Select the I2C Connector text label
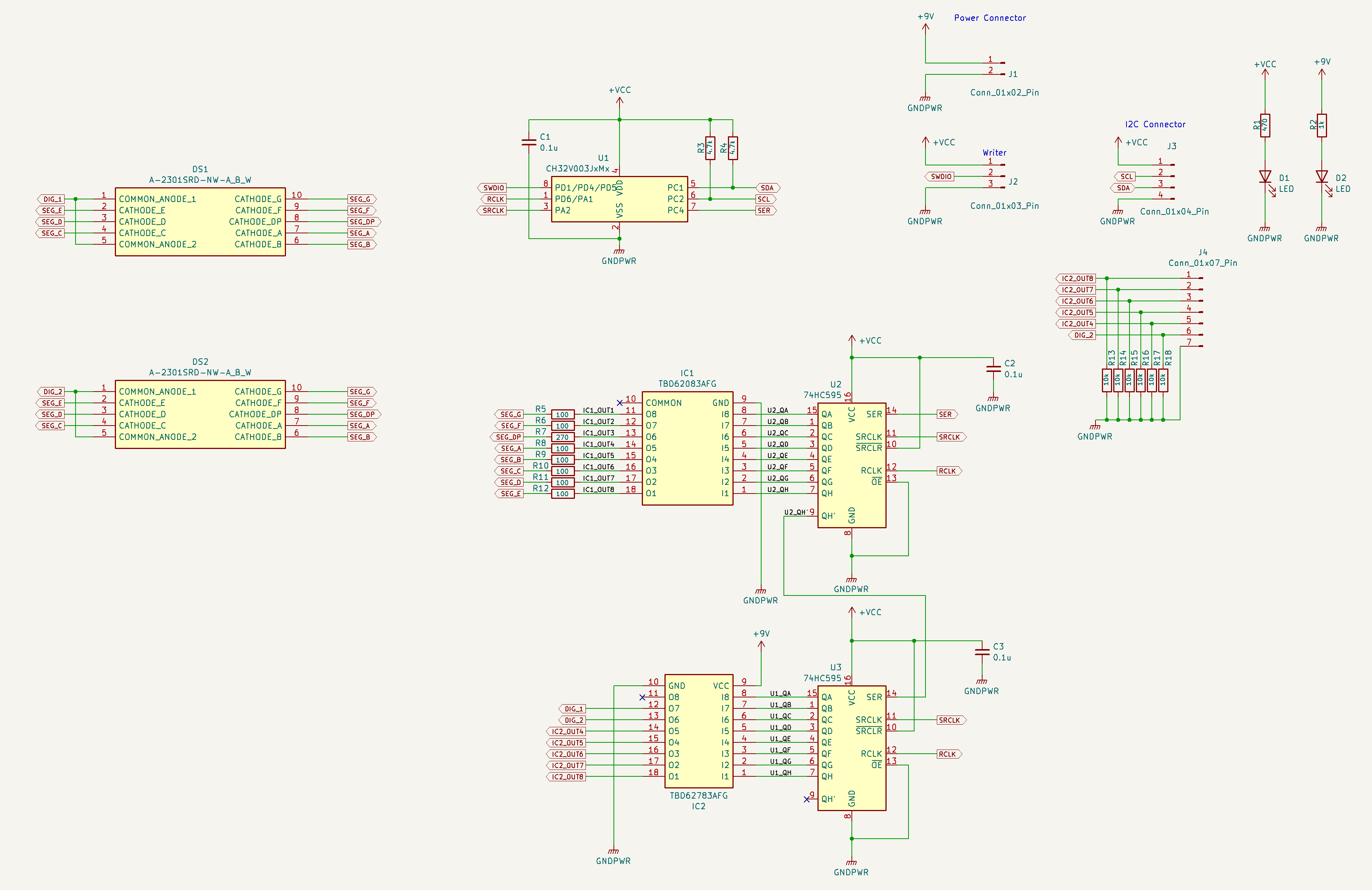1372x890 pixels. 1155,125
